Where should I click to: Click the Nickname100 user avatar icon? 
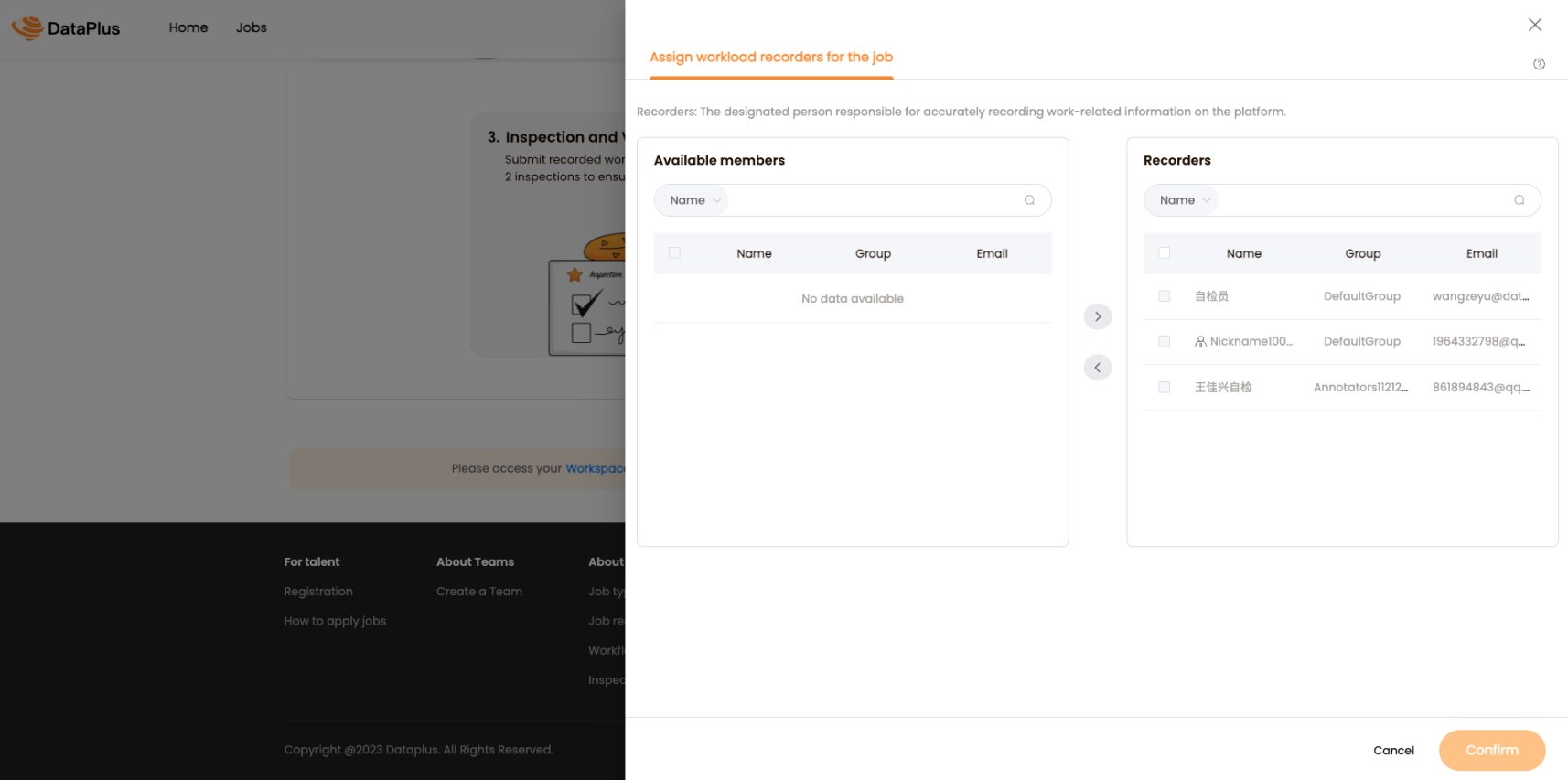(x=1200, y=342)
